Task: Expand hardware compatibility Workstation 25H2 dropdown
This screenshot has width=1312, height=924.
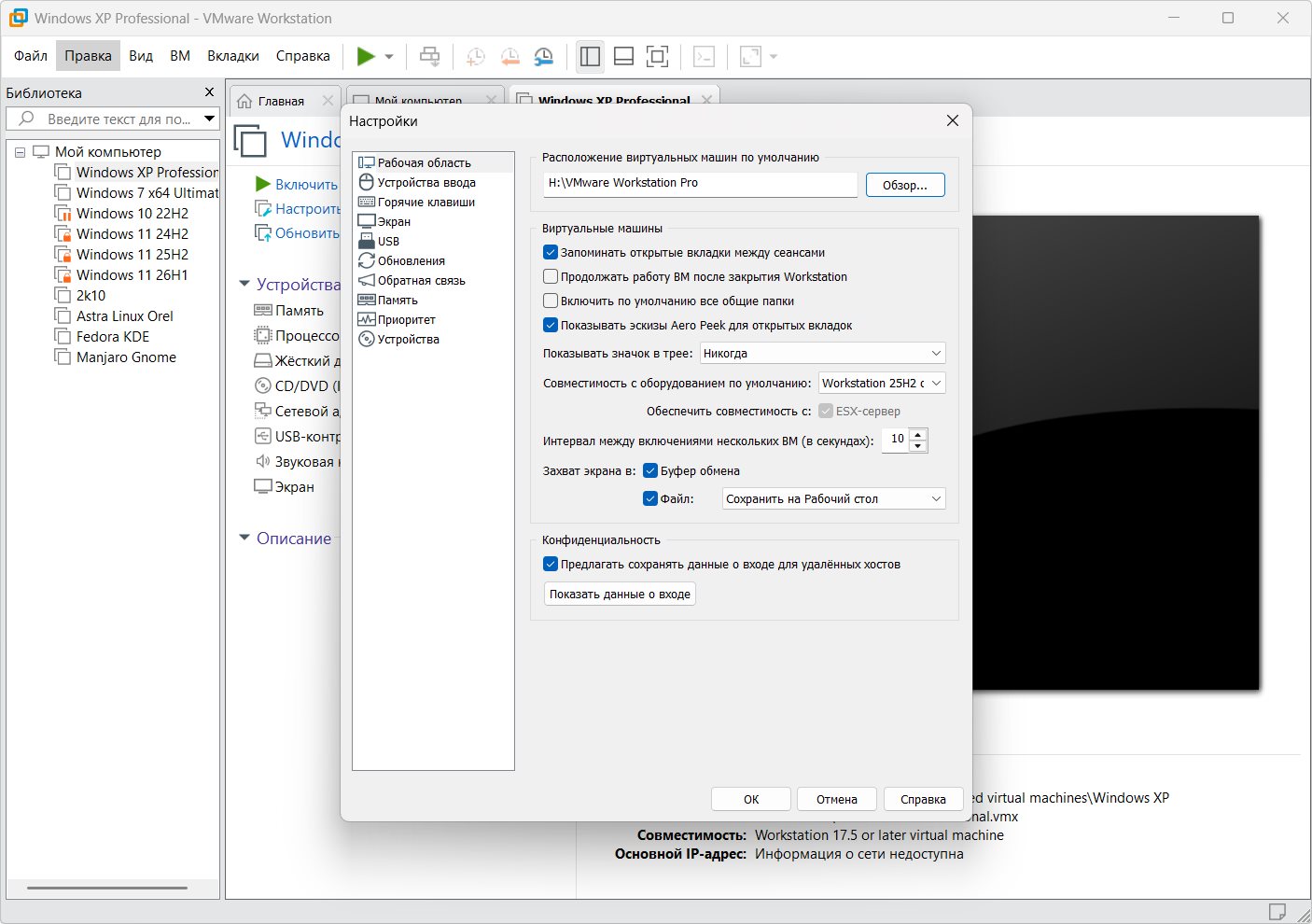Action: coord(881,384)
